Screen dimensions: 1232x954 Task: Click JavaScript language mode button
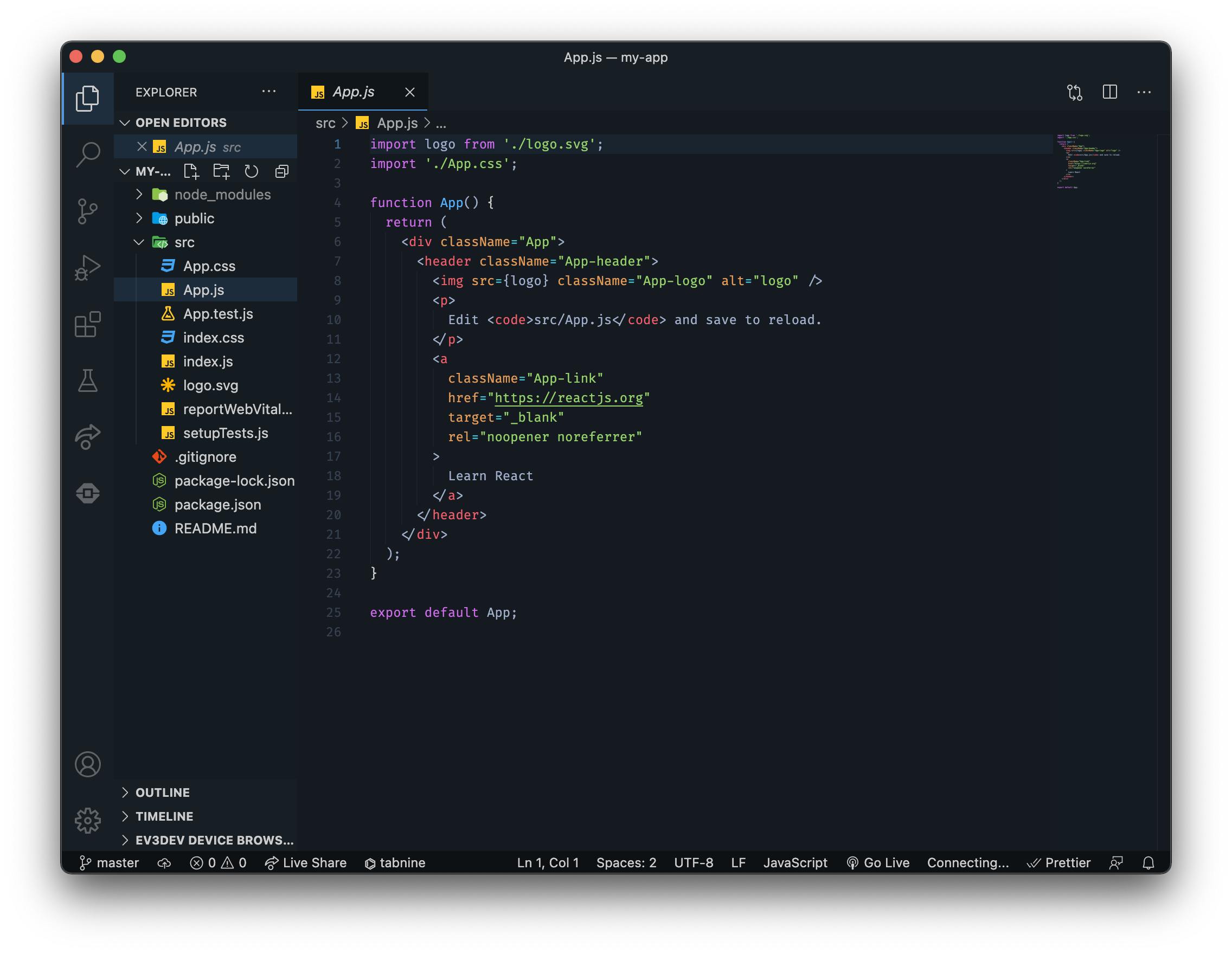pos(795,862)
